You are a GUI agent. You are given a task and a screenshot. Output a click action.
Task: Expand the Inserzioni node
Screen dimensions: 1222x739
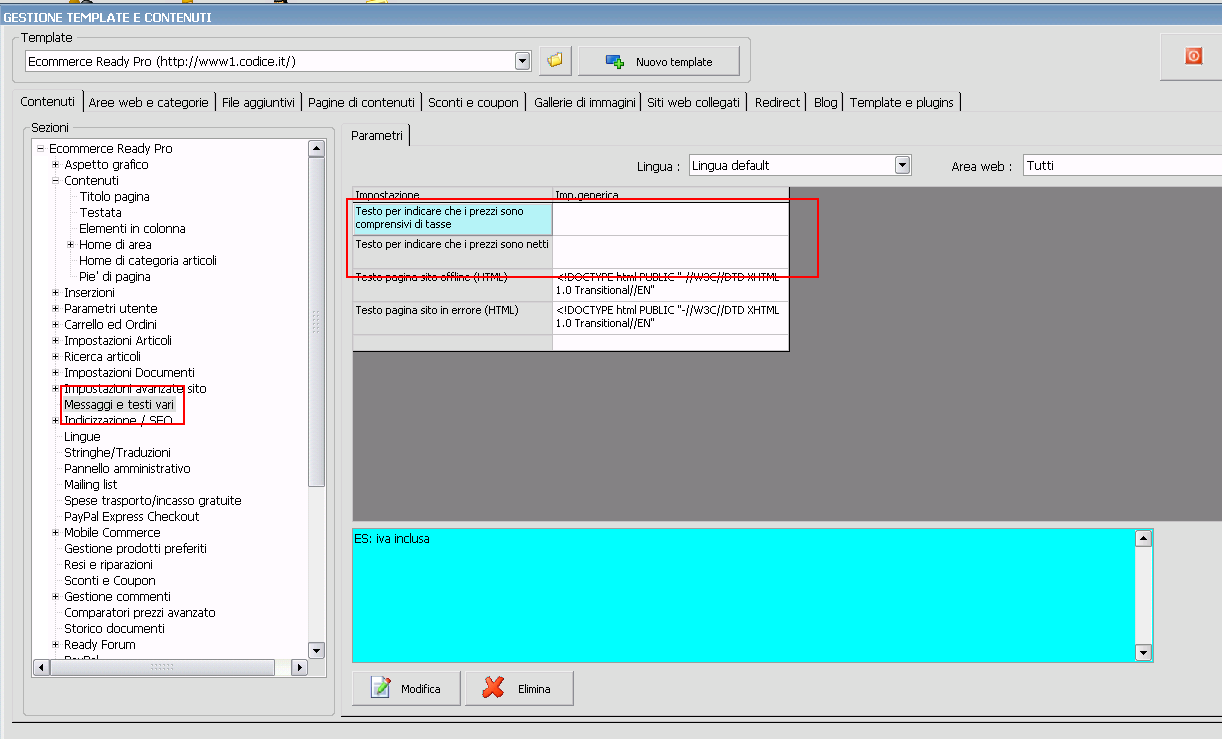pos(56,292)
